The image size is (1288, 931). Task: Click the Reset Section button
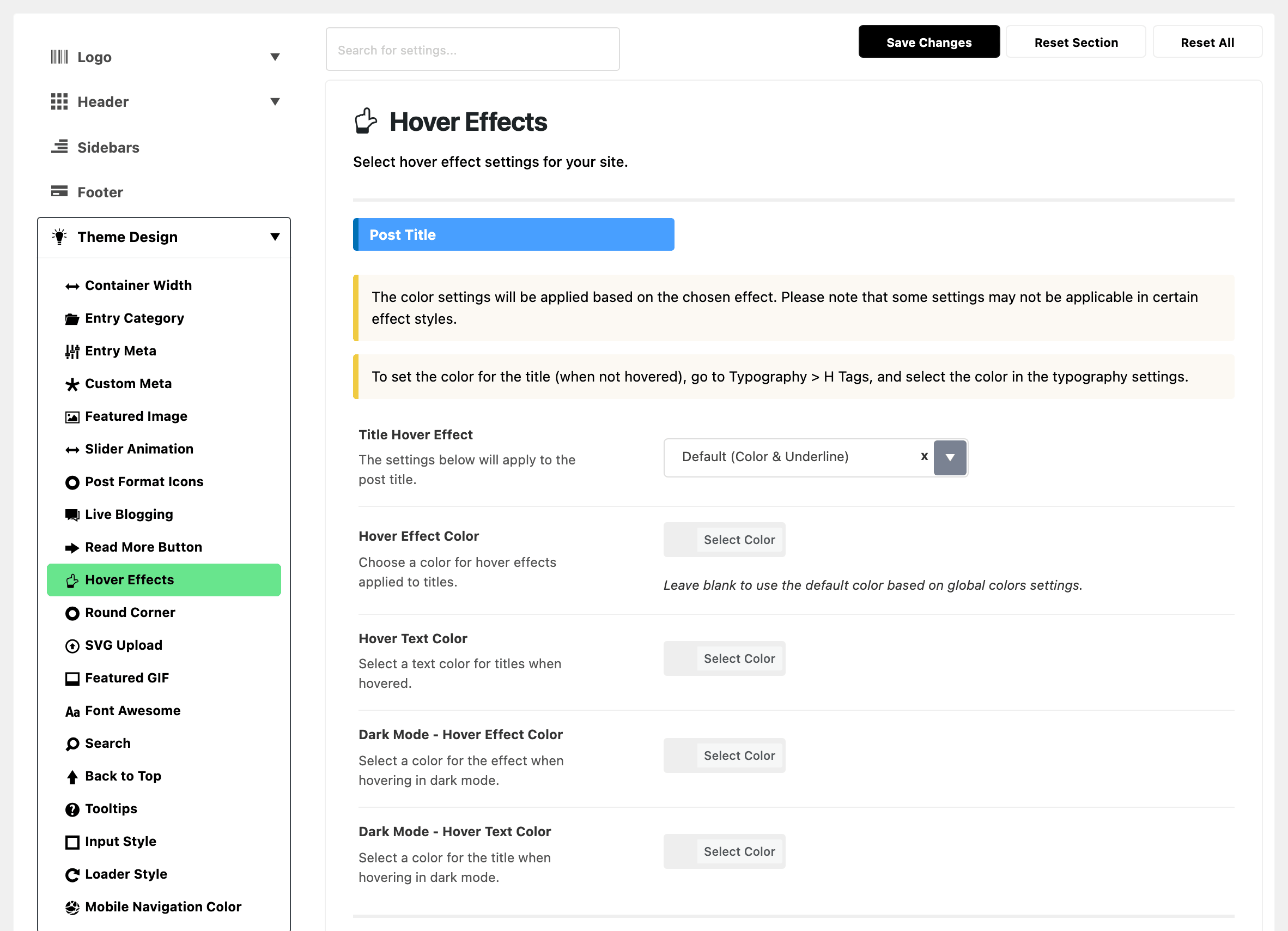[x=1076, y=42]
